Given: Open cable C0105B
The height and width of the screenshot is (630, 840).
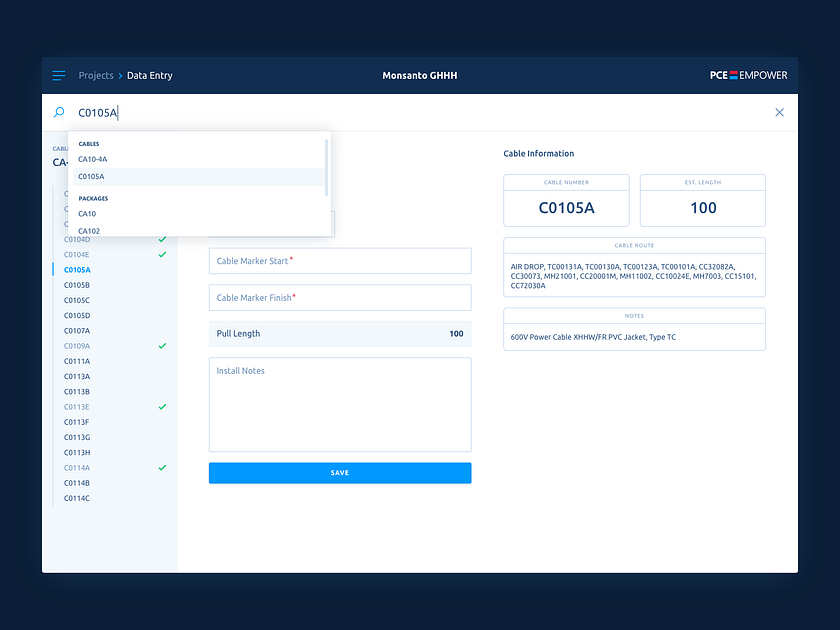Looking at the screenshot, I should pyautogui.click(x=77, y=285).
